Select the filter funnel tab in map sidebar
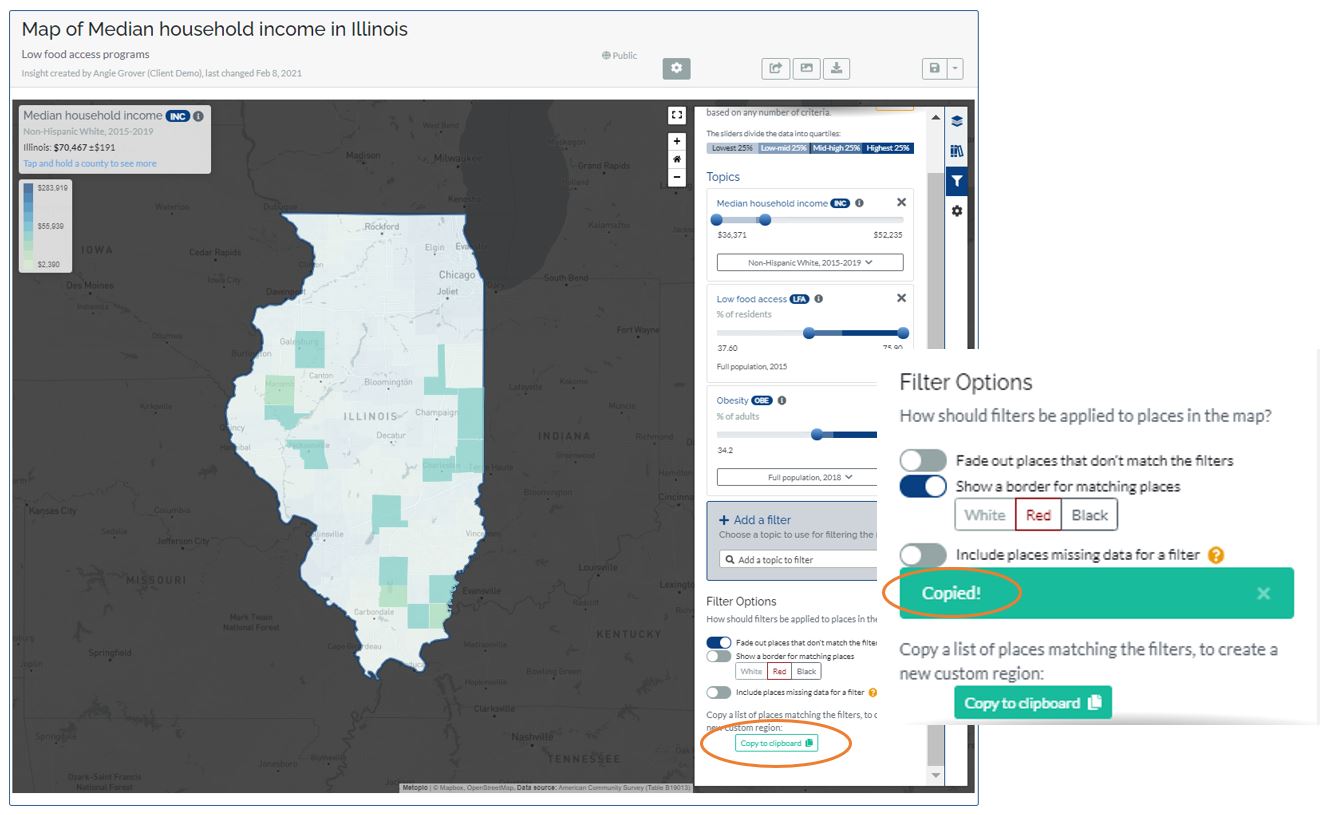 pos(957,181)
